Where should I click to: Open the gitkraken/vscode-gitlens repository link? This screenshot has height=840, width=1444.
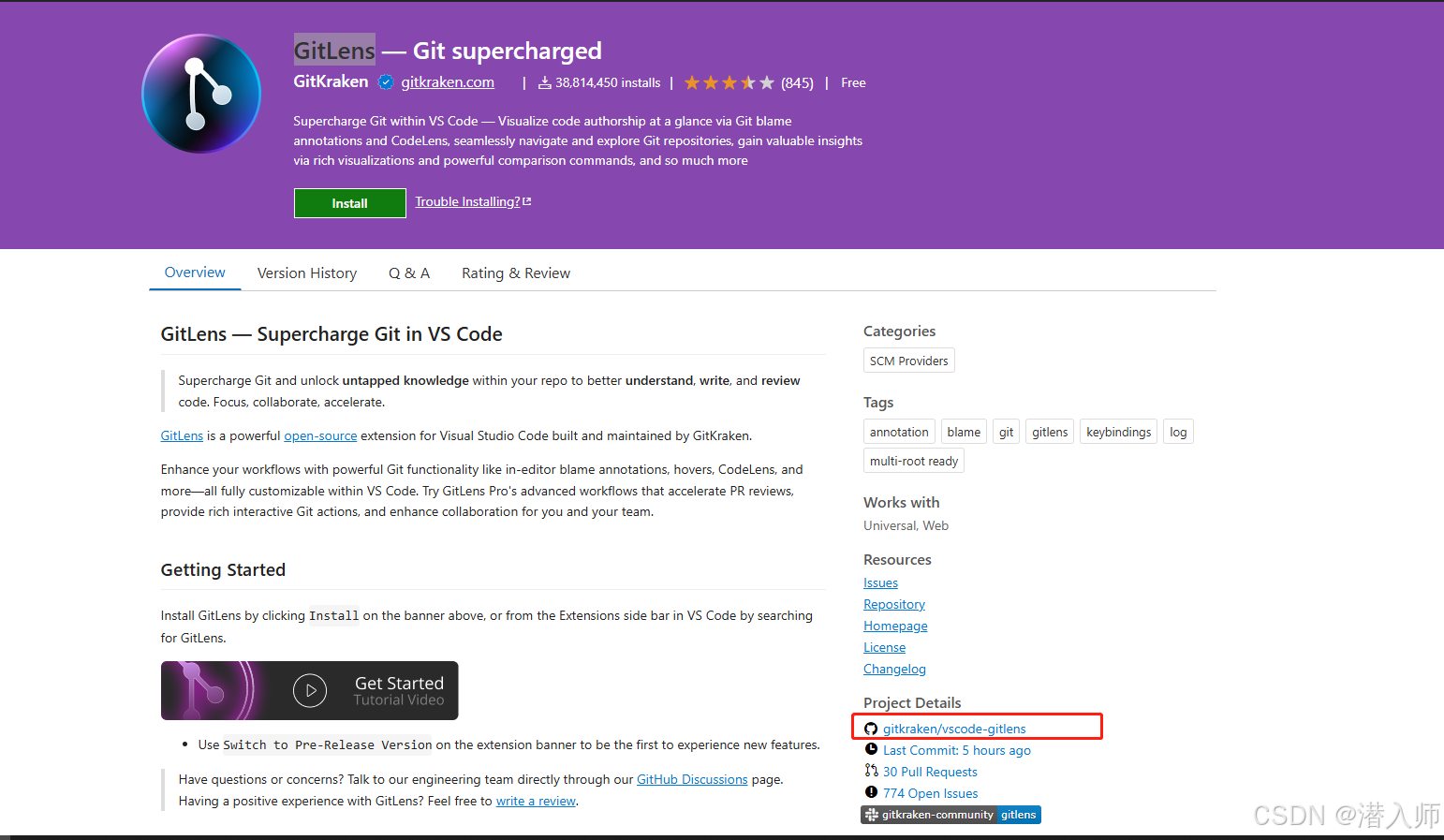[x=954, y=729]
